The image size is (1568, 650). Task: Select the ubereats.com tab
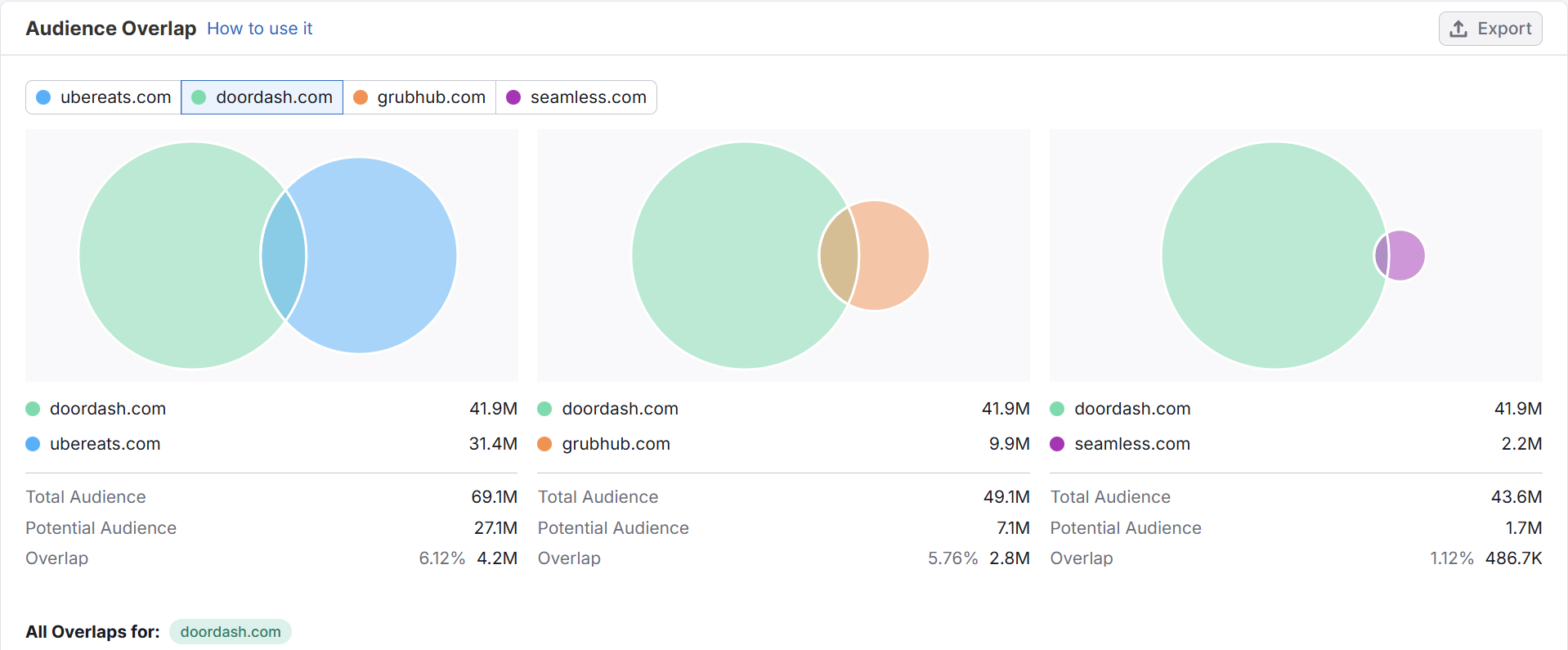[104, 97]
